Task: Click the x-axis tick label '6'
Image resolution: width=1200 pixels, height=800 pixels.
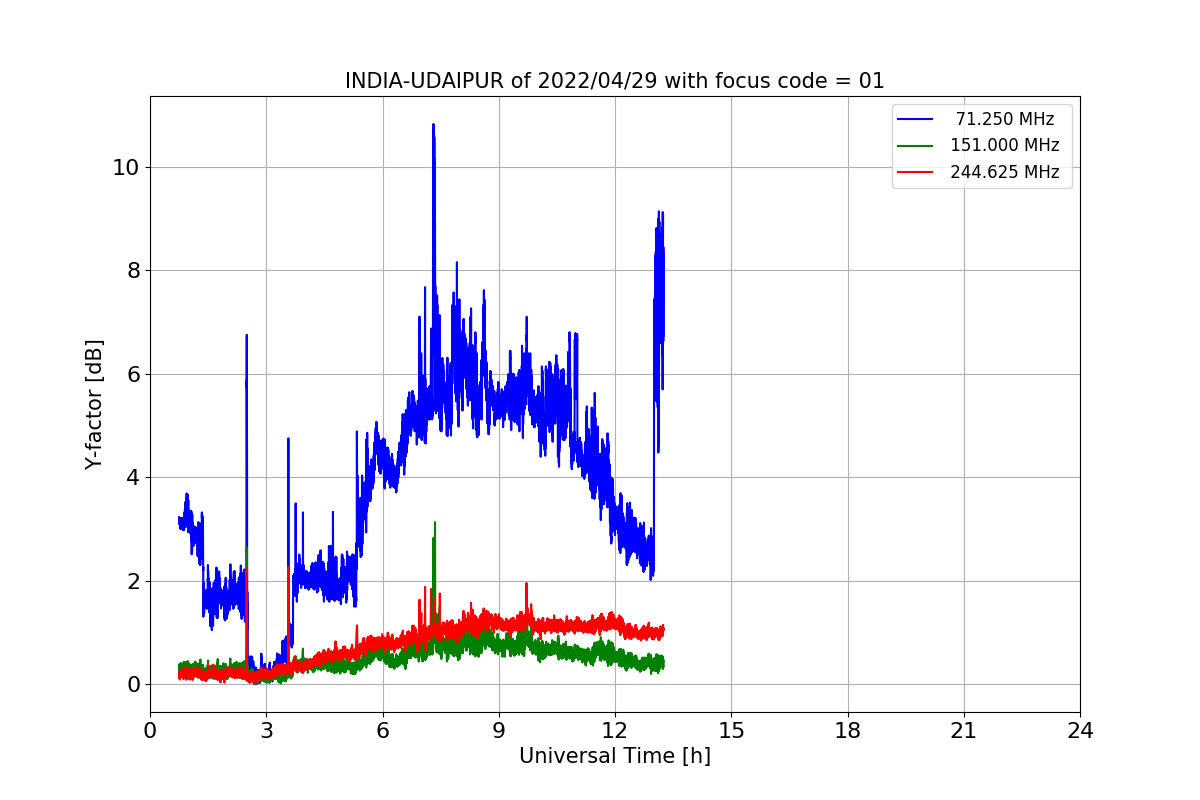Action: [382, 731]
